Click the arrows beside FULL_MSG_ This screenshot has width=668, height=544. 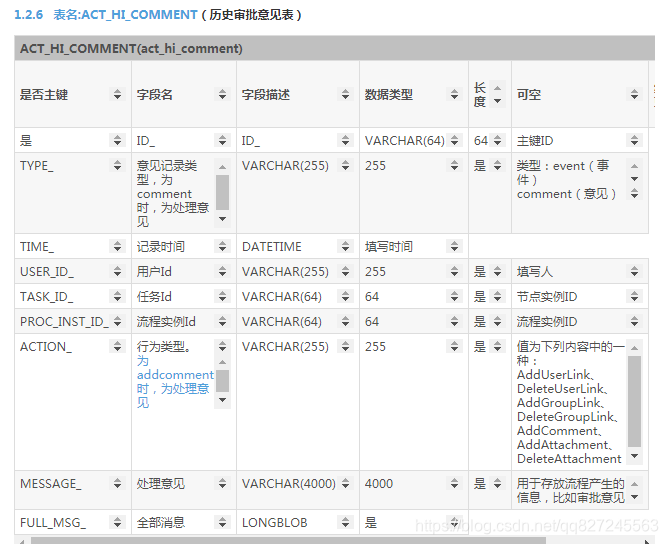(x=118, y=522)
